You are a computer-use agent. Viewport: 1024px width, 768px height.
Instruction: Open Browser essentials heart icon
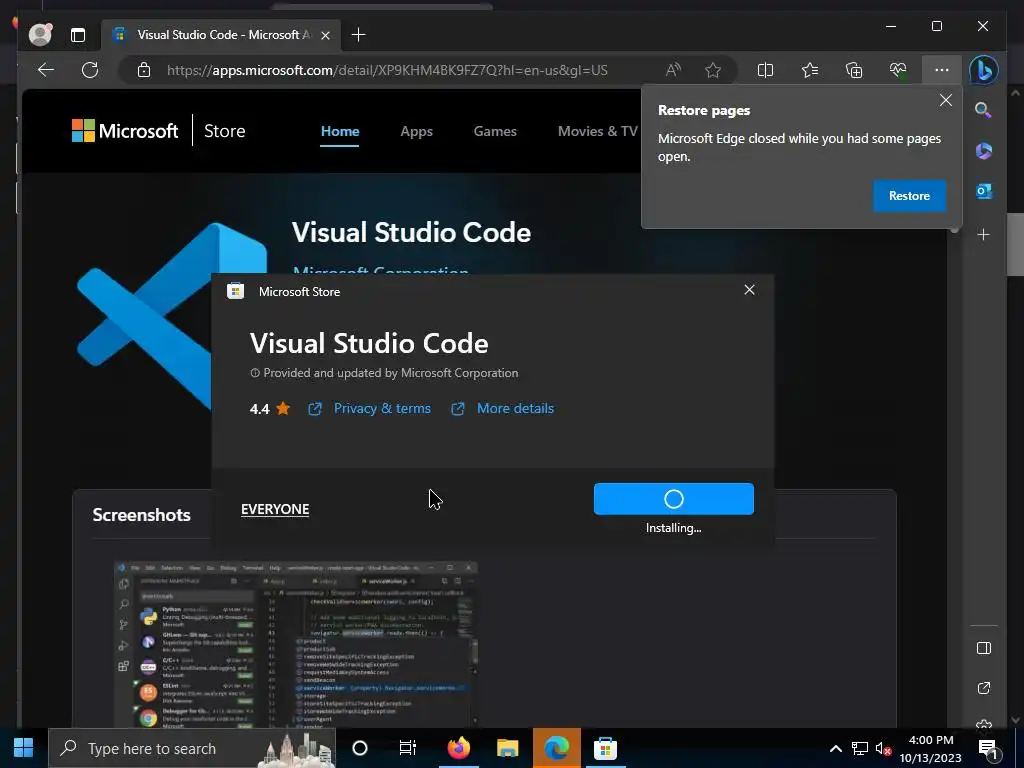coord(898,70)
